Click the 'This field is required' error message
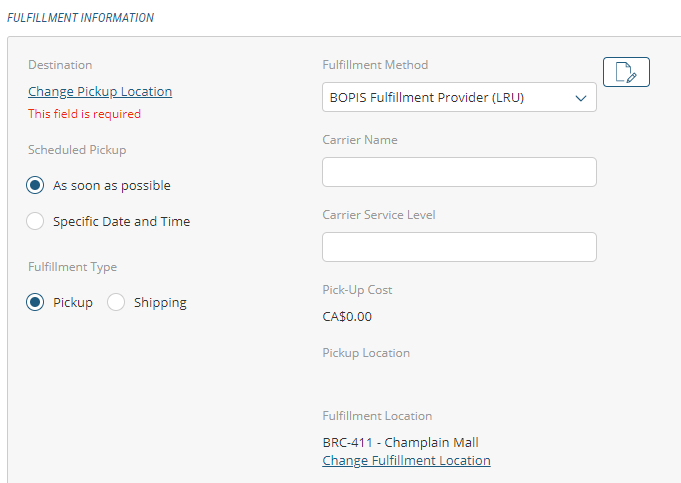Screen dimensions: 681x483 (x=84, y=114)
